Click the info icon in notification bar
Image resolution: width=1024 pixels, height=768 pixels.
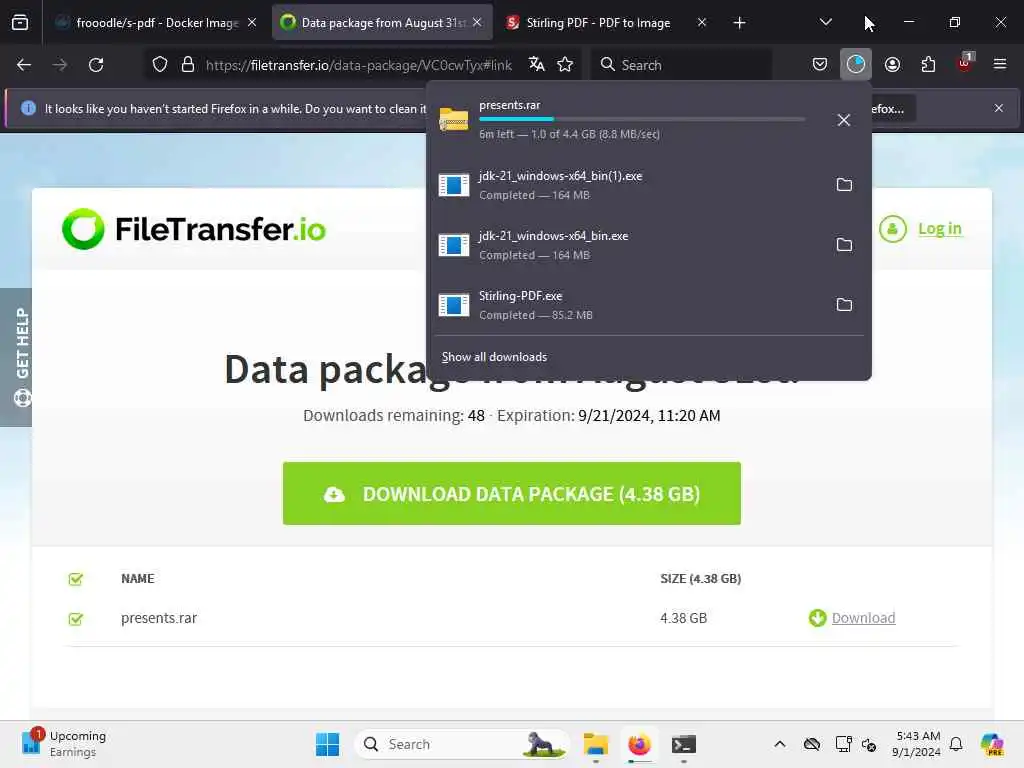pos(28,108)
